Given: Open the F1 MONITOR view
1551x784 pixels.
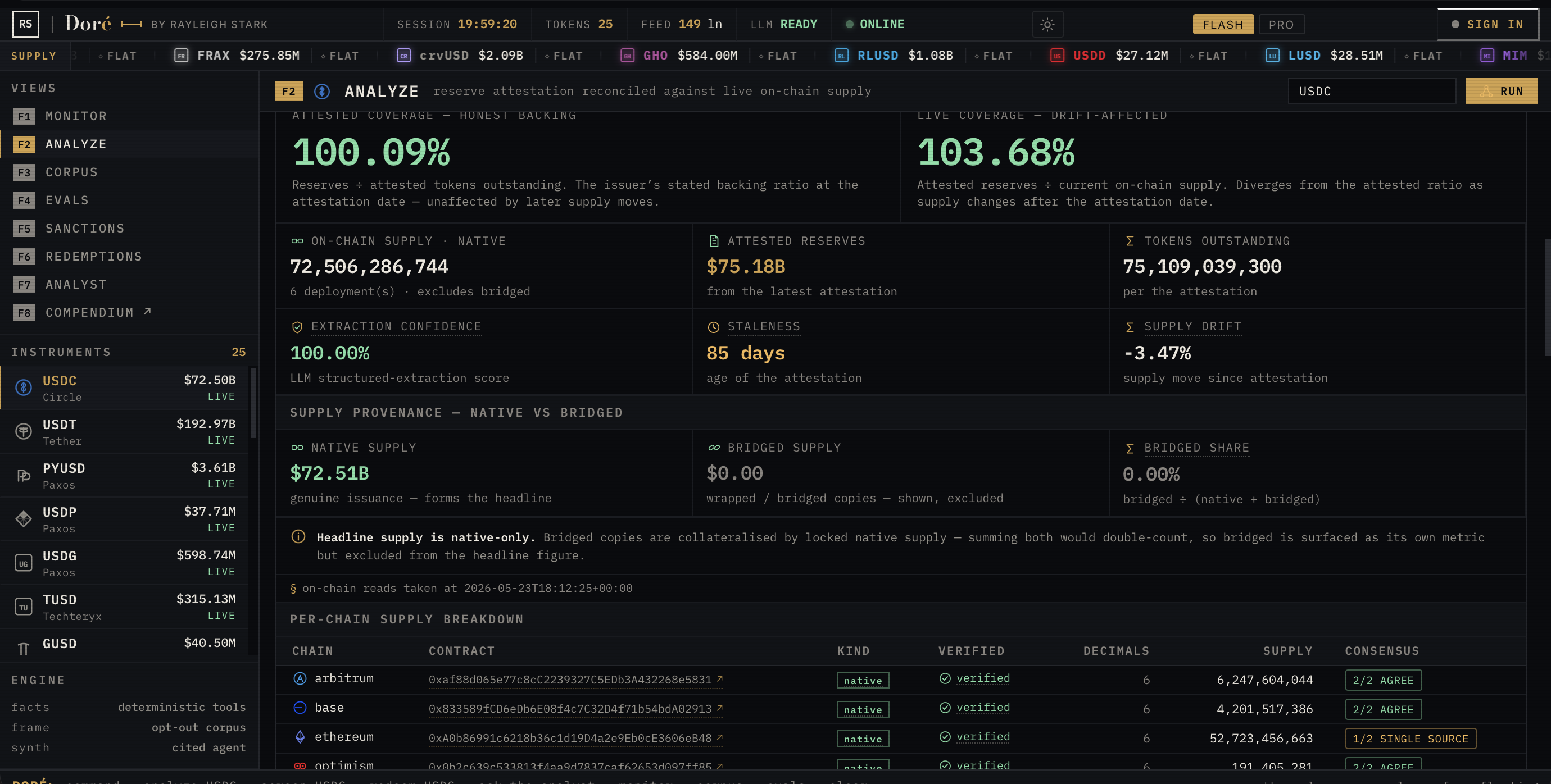Looking at the screenshot, I should coord(129,116).
